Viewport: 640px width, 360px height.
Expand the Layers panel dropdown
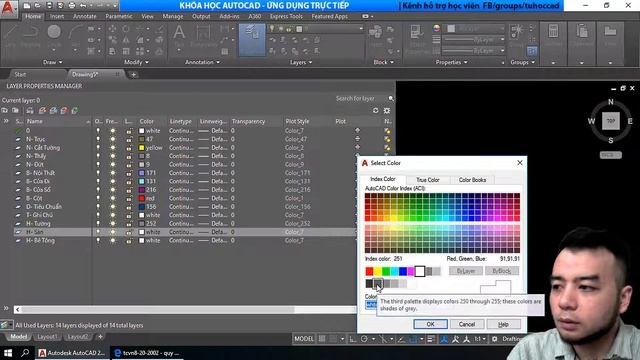(x=301, y=62)
